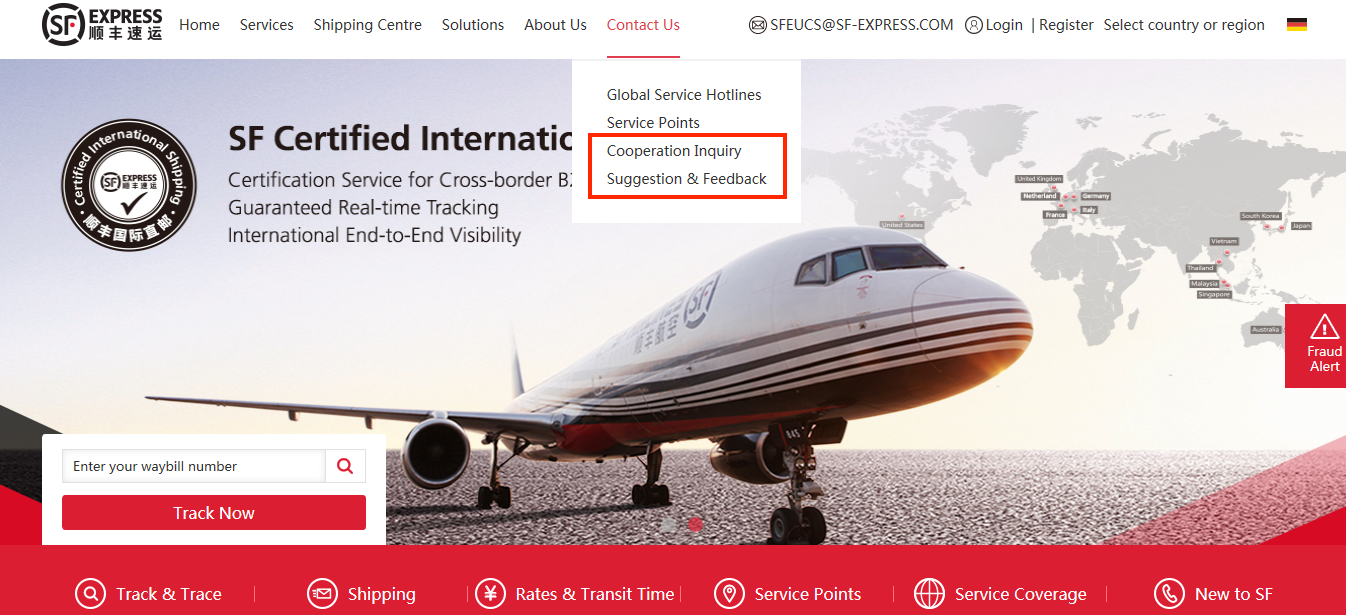Click the Track & Trace magnifier icon
The image size is (1346, 615).
(x=90, y=594)
